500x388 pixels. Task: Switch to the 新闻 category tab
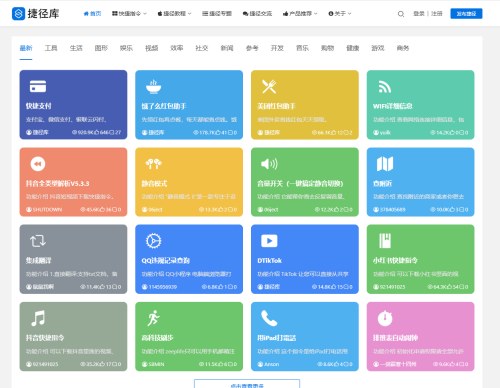[x=227, y=48]
